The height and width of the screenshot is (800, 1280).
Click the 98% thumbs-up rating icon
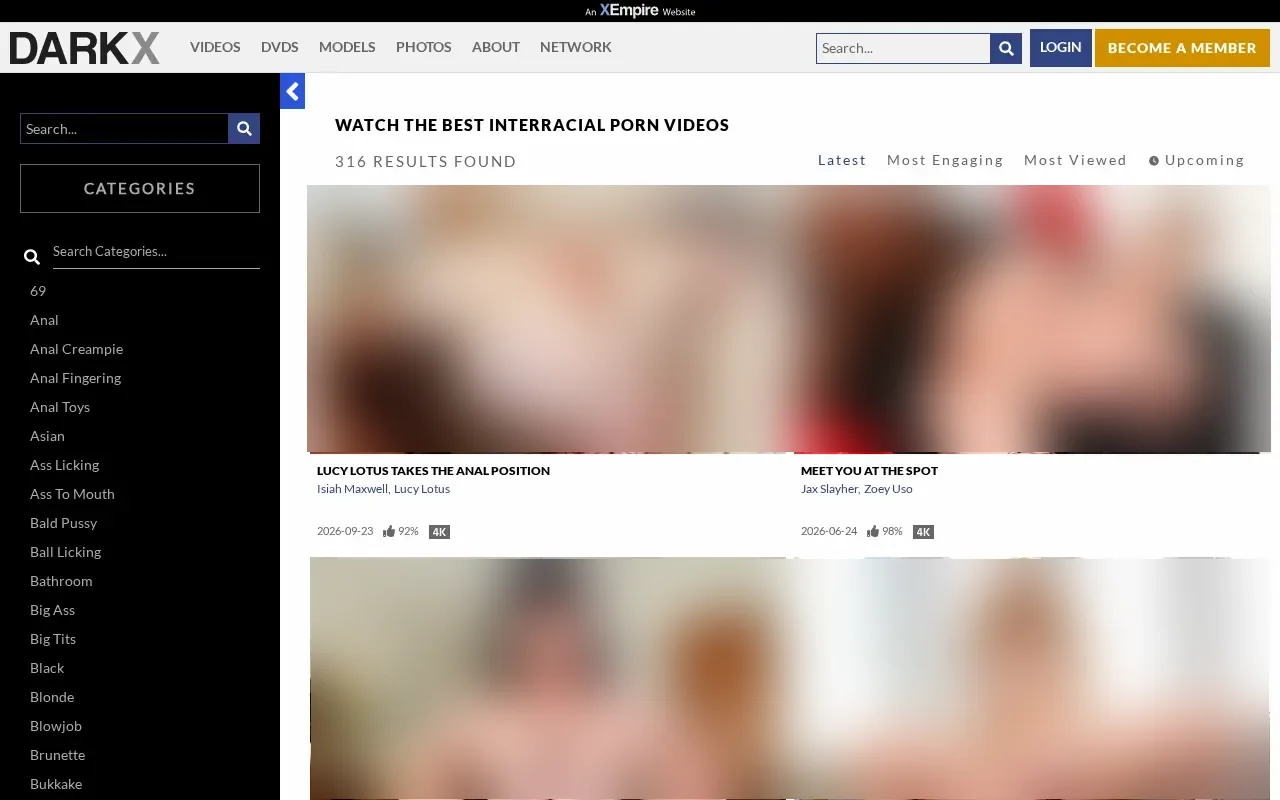873,531
